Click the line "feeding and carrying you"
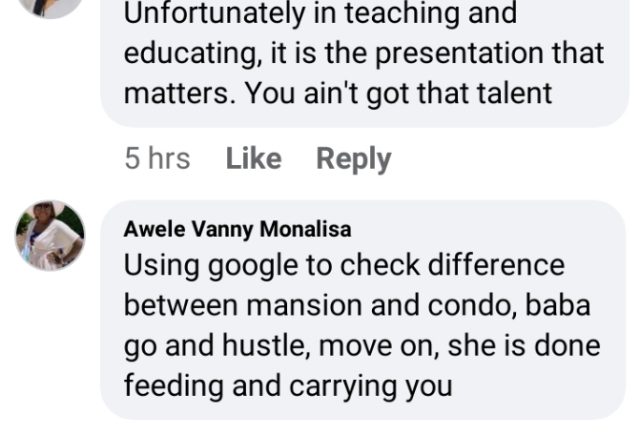The image size is (640, 436). tap(288, 385)
